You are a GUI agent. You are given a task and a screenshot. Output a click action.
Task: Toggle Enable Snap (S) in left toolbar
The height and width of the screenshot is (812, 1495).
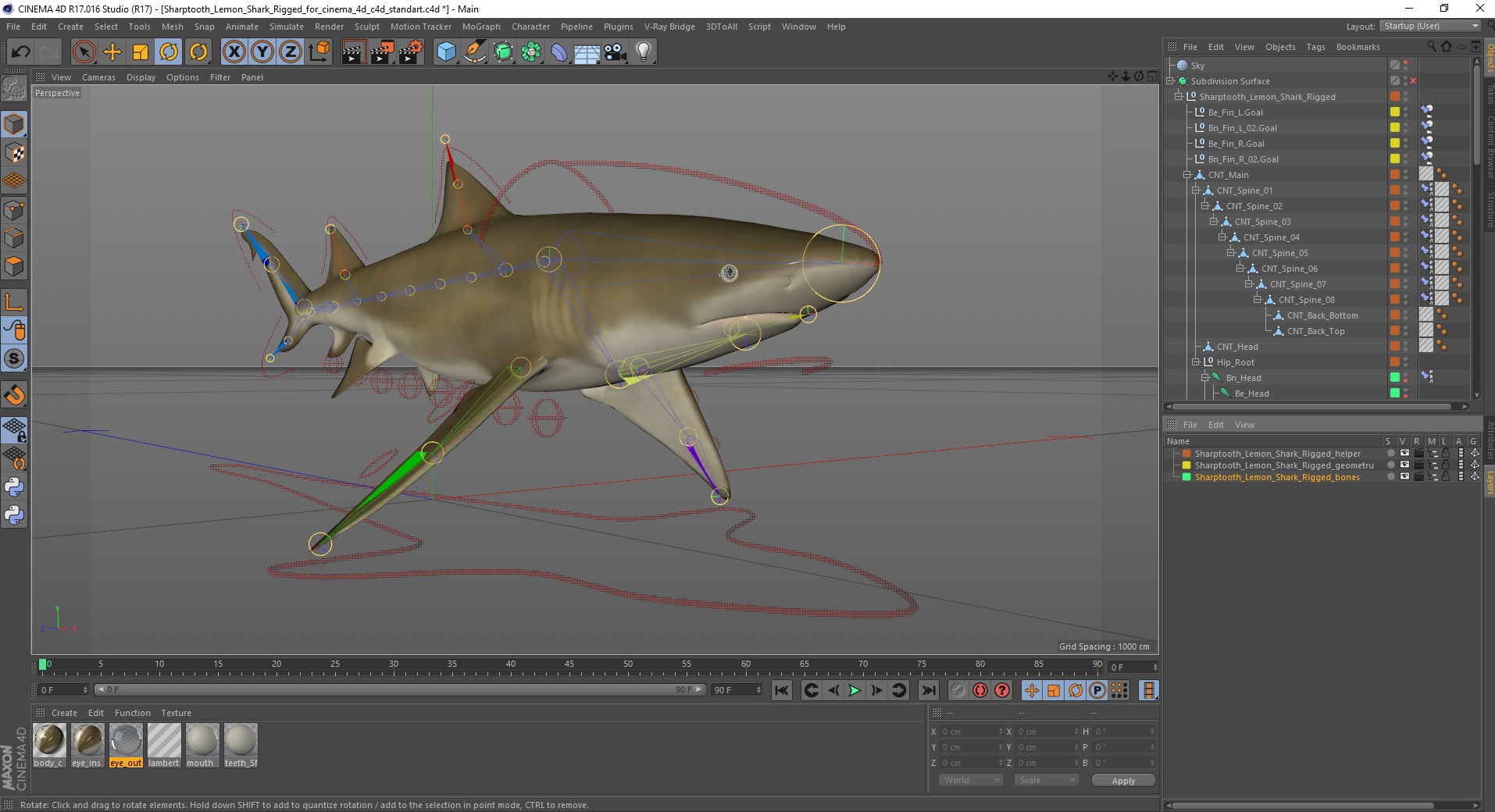(x=14, y=359)
